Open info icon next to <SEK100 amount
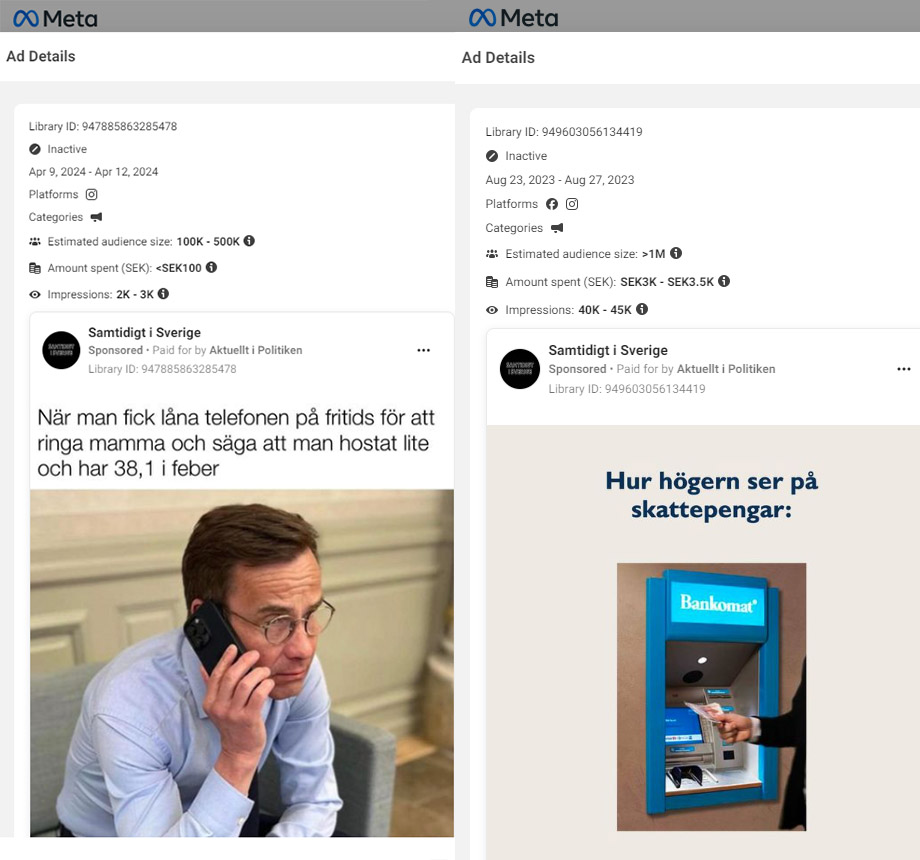Image resolution: width=920 pixels, height=860 pixels. tap(212, 267)
